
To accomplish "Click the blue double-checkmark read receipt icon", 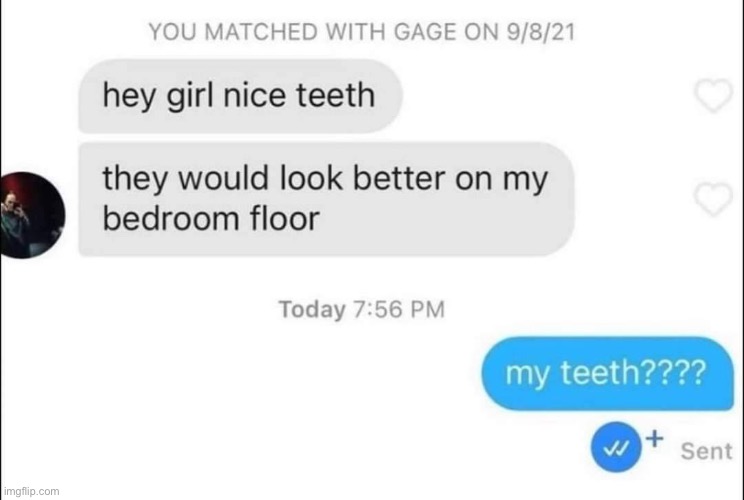I will pos(616,447).
